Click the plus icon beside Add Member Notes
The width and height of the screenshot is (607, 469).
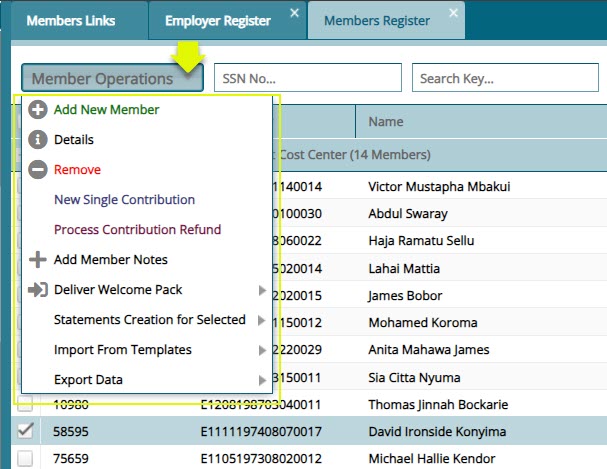tap(38, 260)
